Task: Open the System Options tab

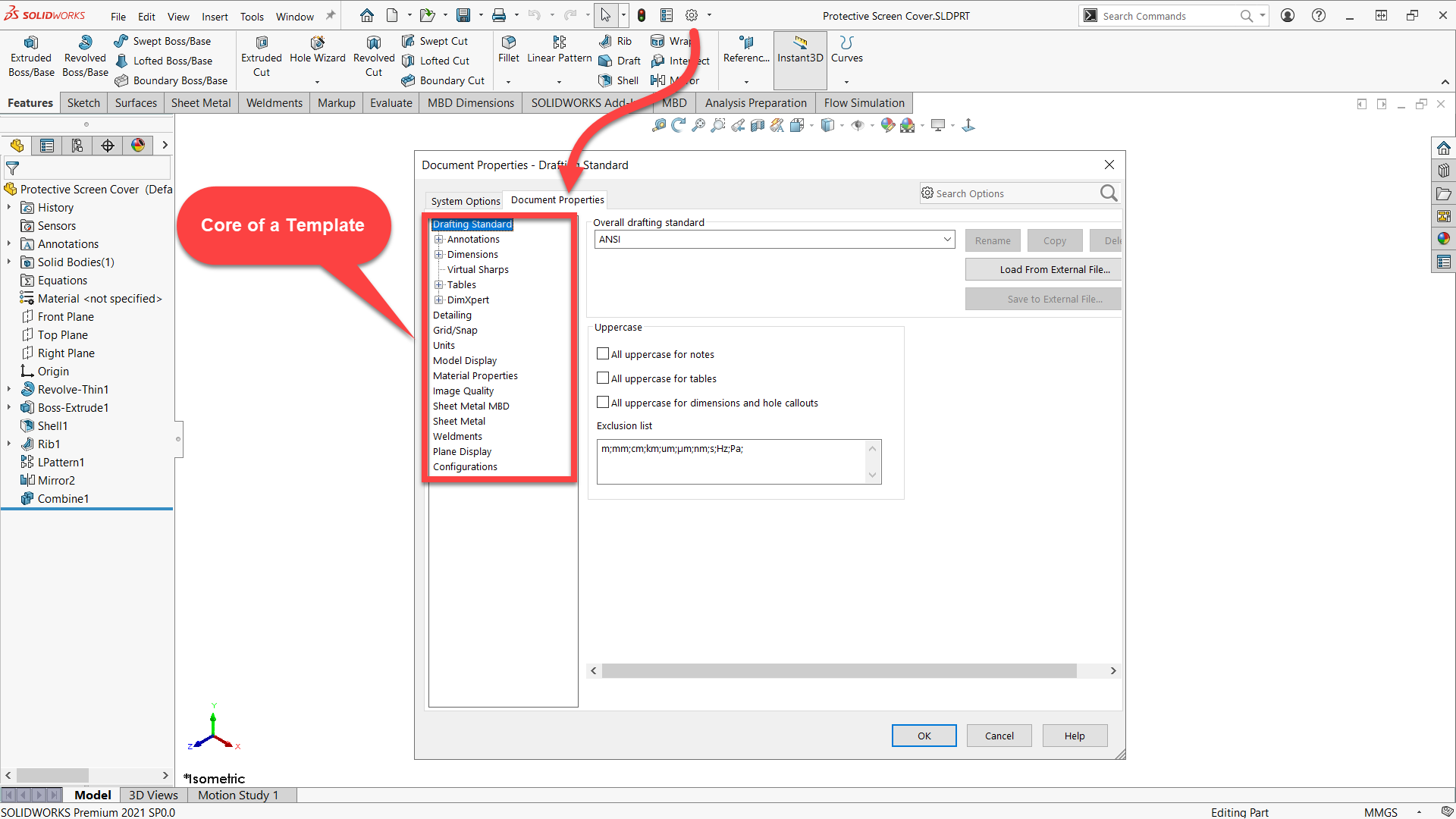Action: 465,201
